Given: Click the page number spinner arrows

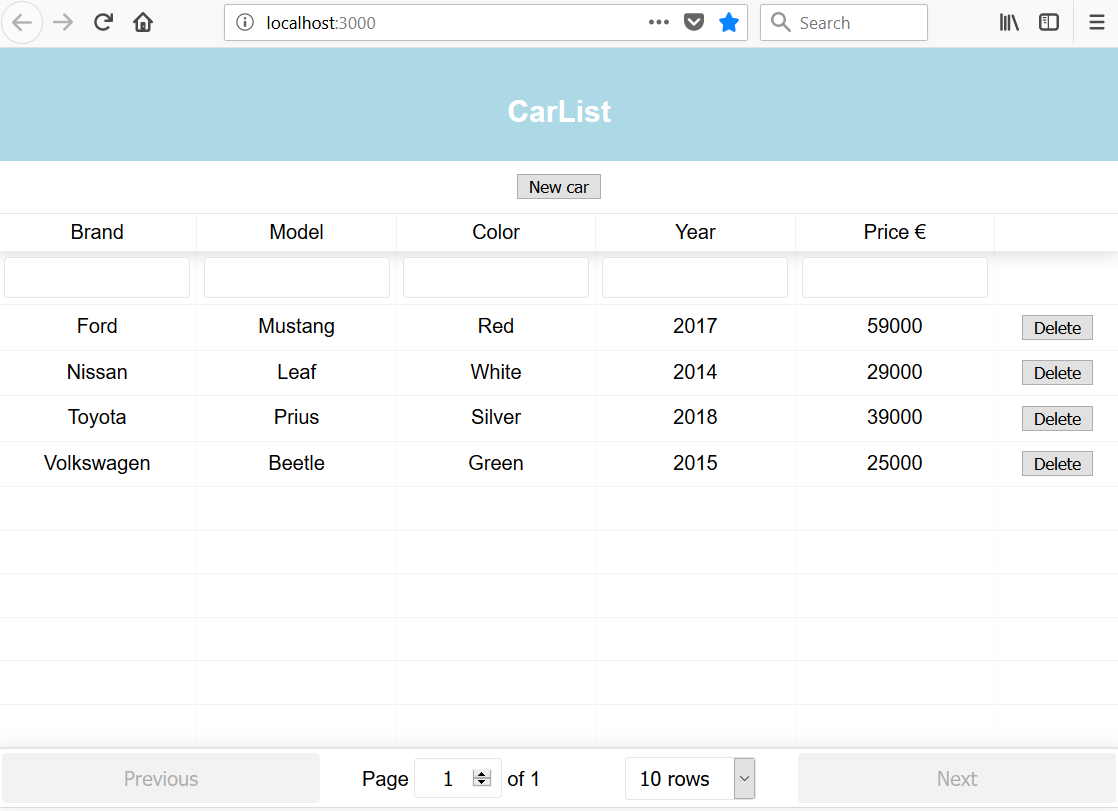Looking at the screenshot, I should click(482, 778).
